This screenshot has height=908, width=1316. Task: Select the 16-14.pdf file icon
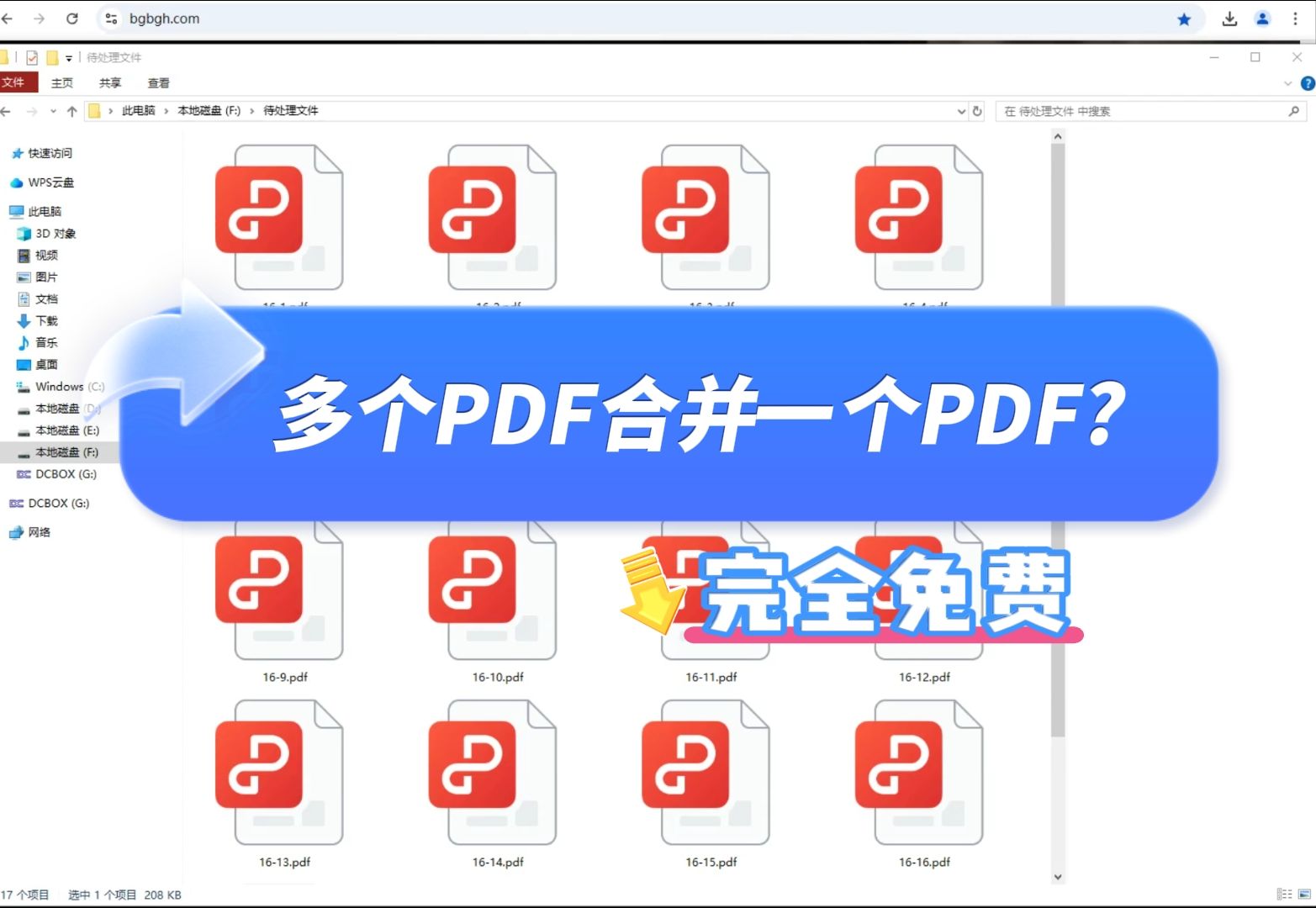click(x=493, y=772)
